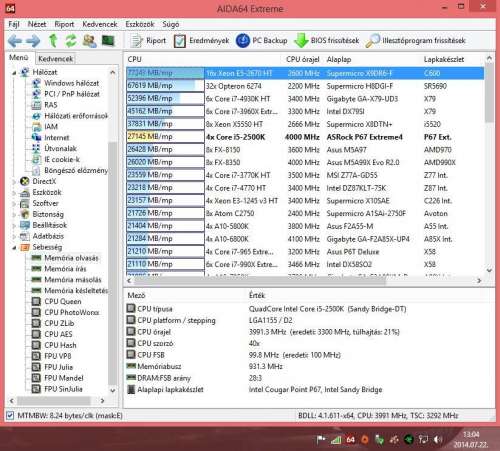
Task: Collapse the Hálózat tree node
Action: coord(14,72)
